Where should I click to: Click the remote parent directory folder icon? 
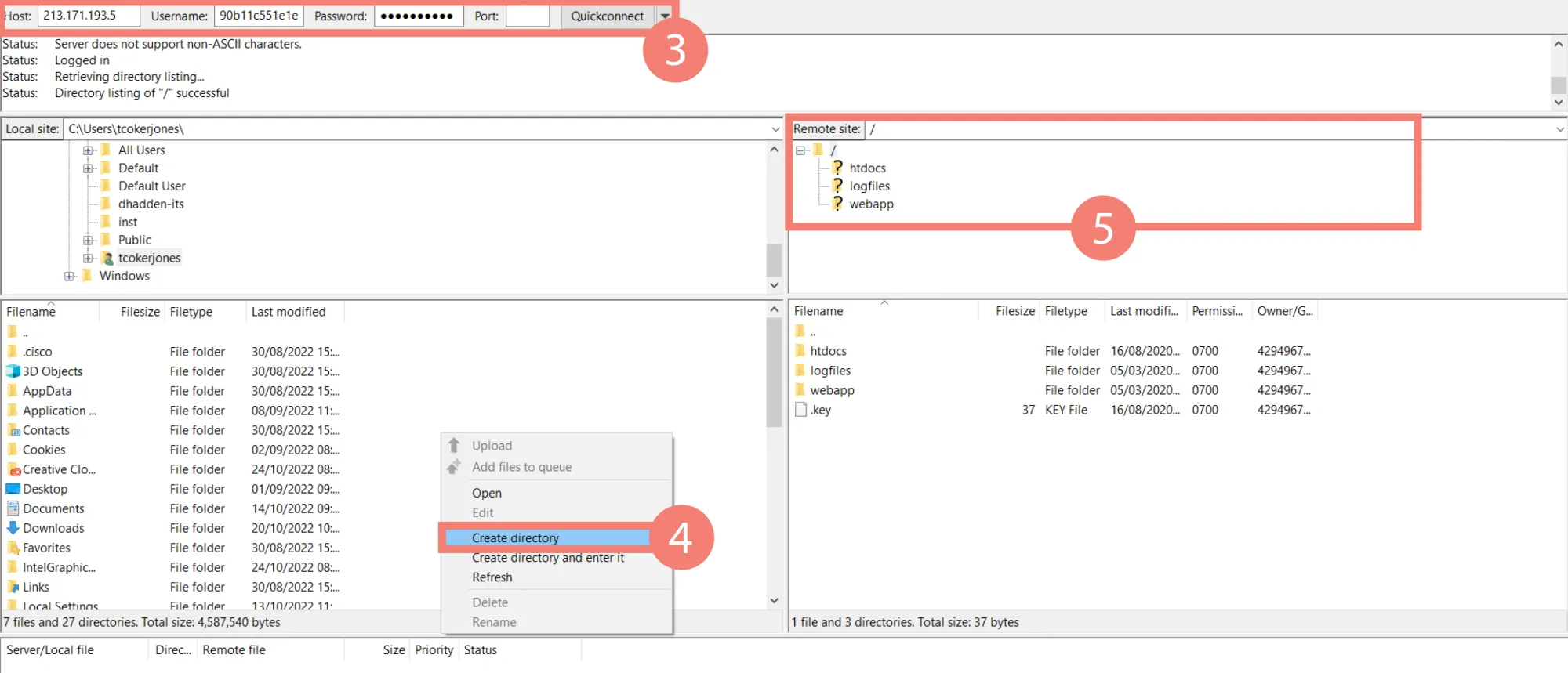point(800,331)
